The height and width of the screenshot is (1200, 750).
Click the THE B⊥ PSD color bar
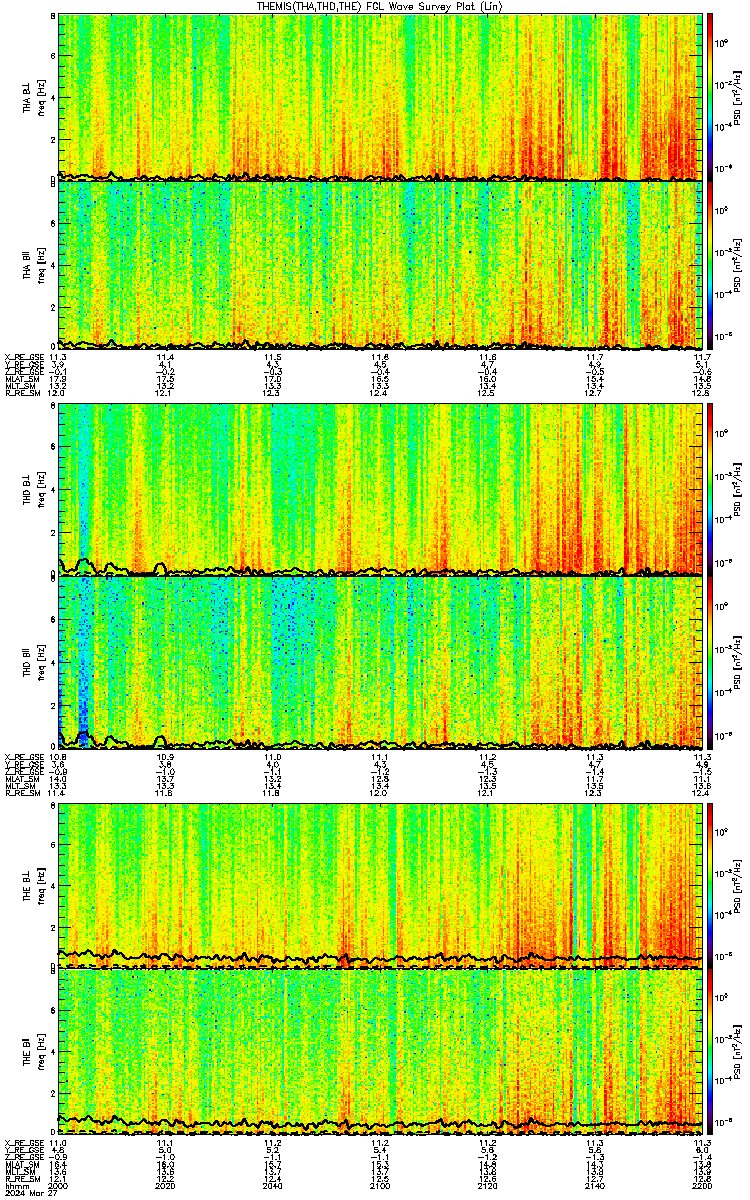[x=711, y=885]
